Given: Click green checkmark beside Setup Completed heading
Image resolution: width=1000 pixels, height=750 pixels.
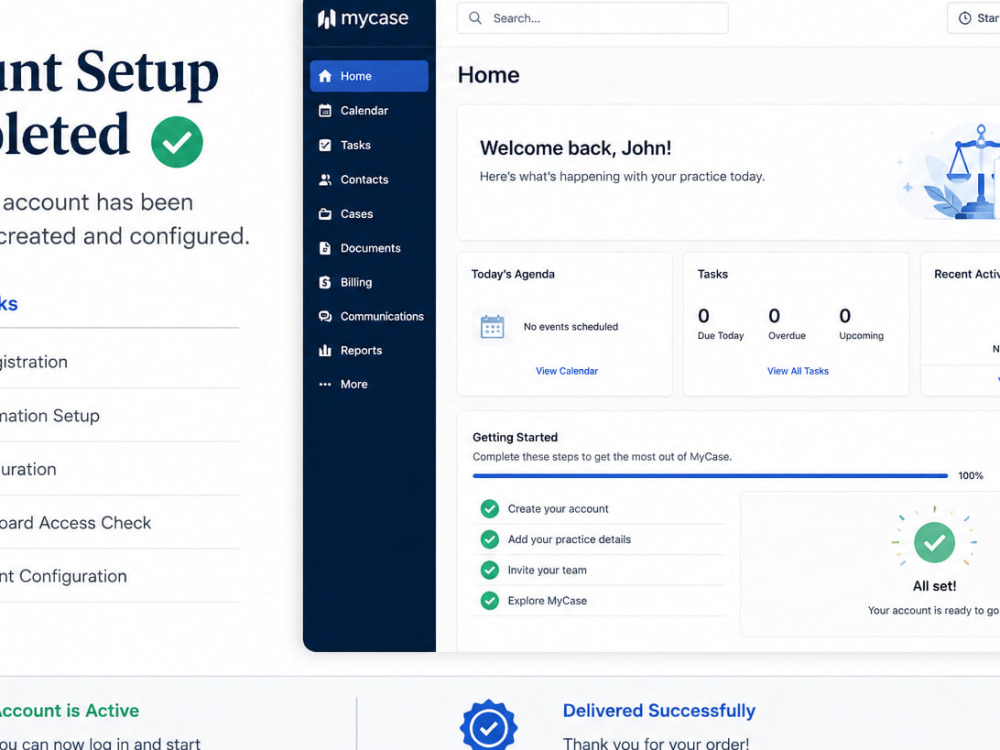Looking at the screenshot, I should point(177,142).
